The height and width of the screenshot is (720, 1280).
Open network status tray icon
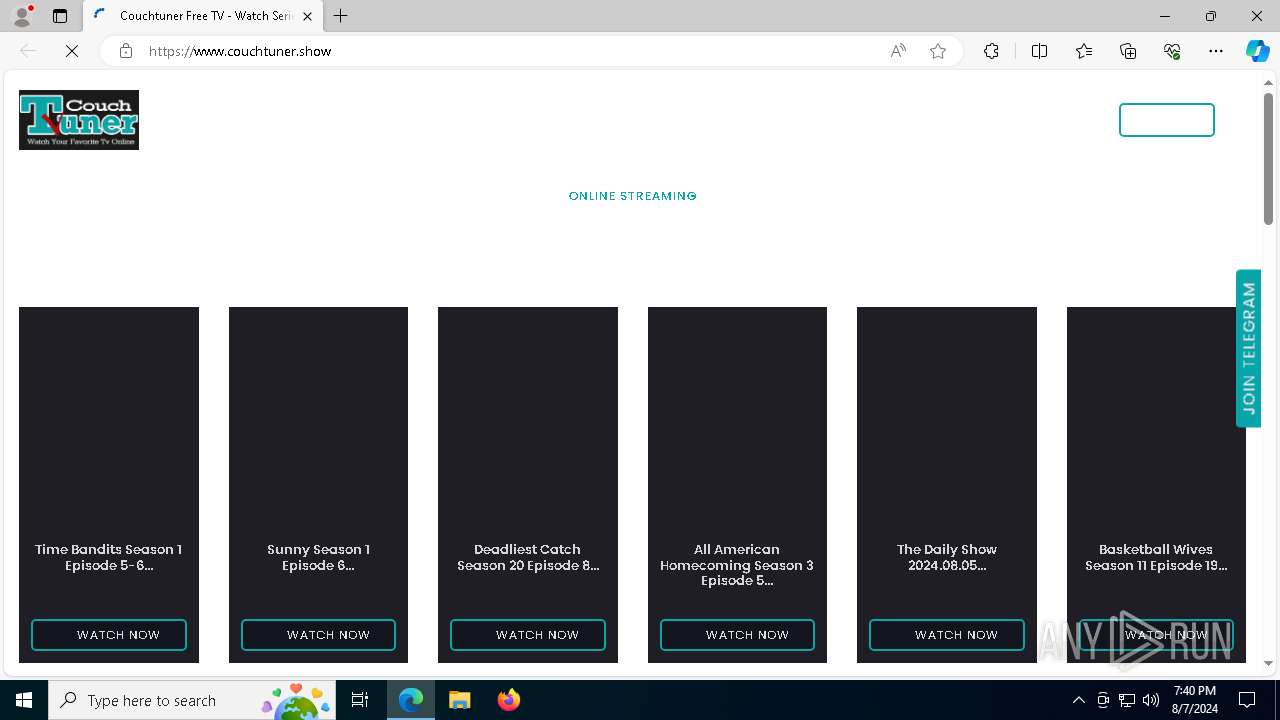[1127, 700]
